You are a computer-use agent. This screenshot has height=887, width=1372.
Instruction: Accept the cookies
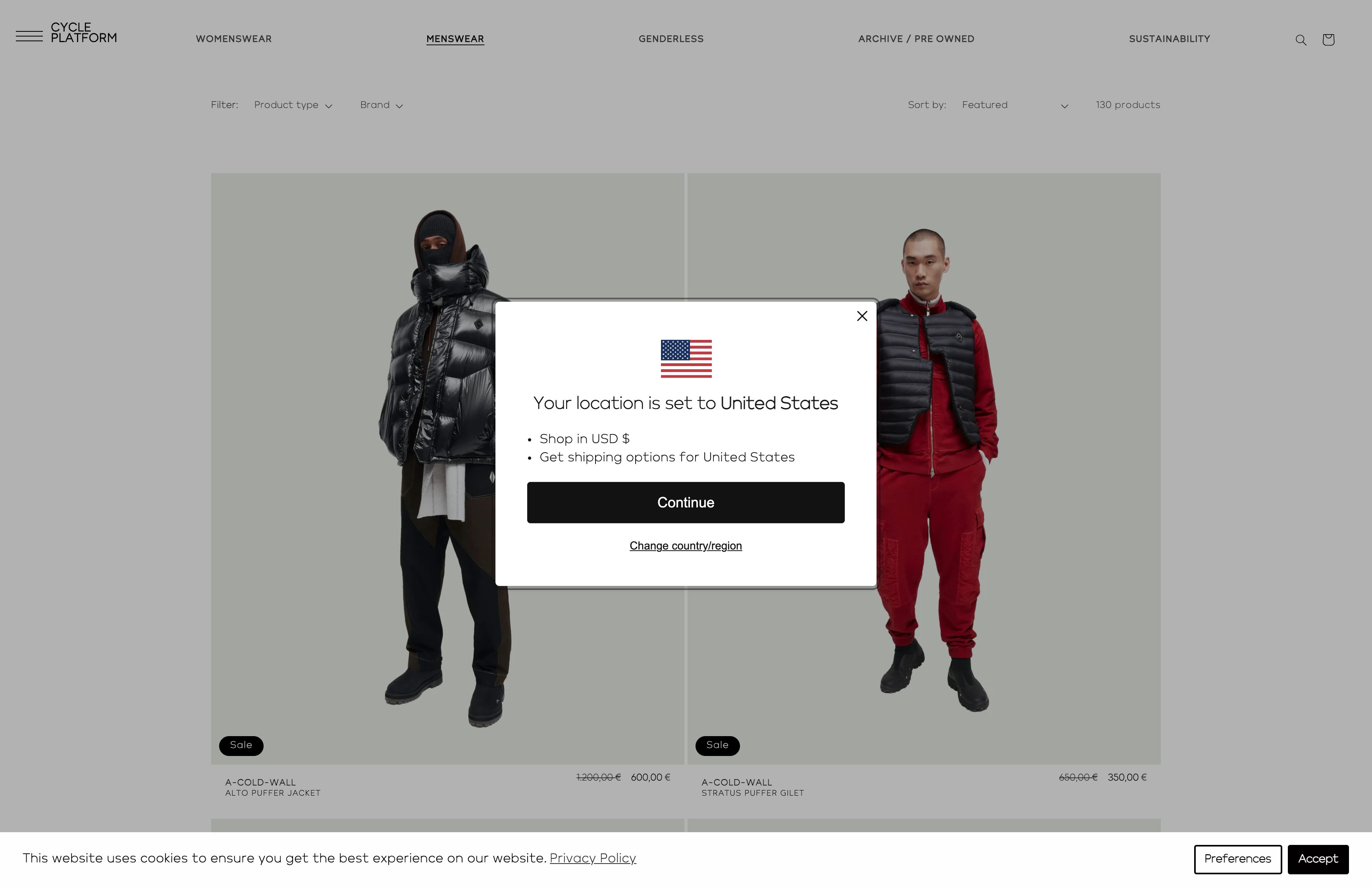click(1318, 859)
